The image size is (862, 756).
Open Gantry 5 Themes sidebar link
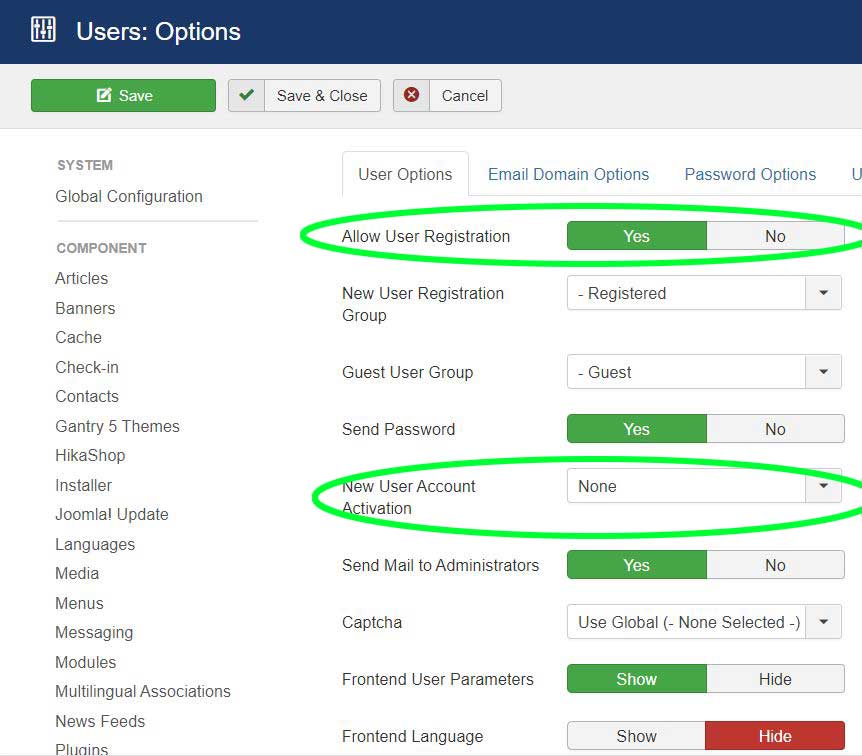click(x=117, y=426)
